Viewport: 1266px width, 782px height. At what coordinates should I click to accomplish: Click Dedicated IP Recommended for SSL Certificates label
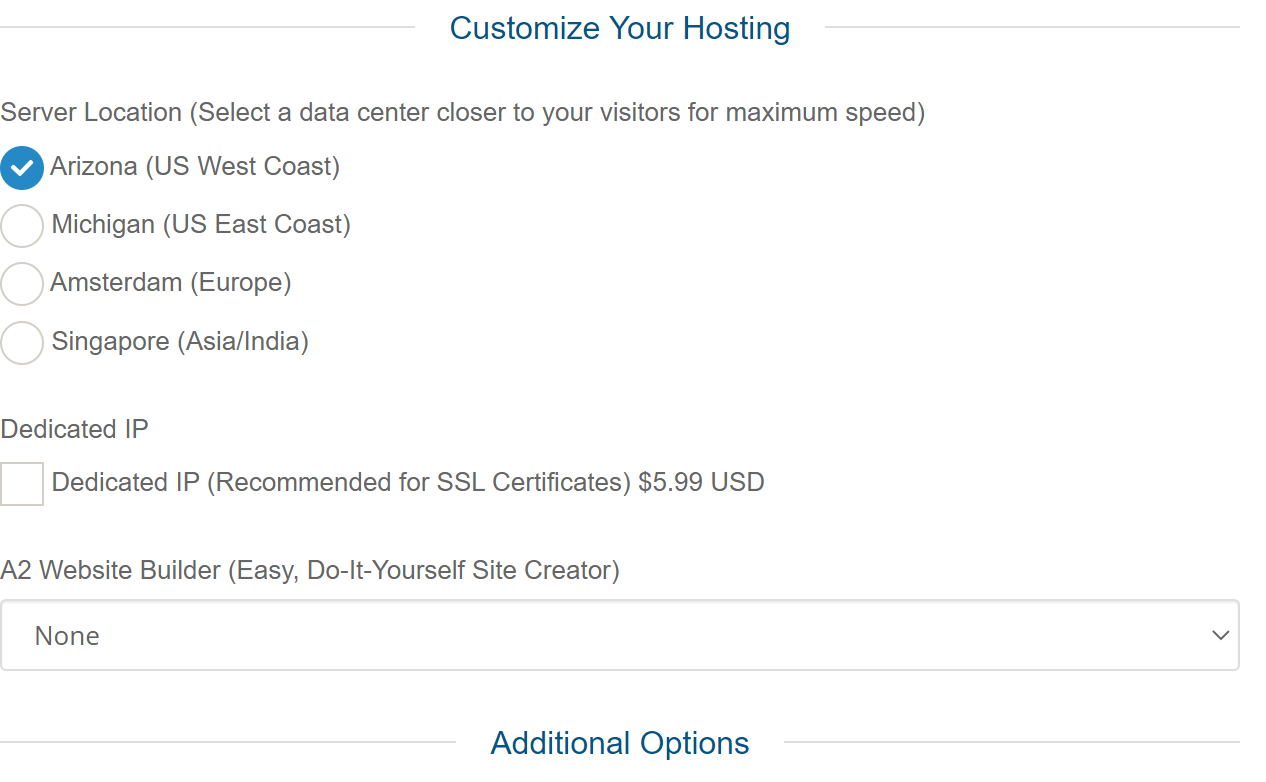[341, 483]
